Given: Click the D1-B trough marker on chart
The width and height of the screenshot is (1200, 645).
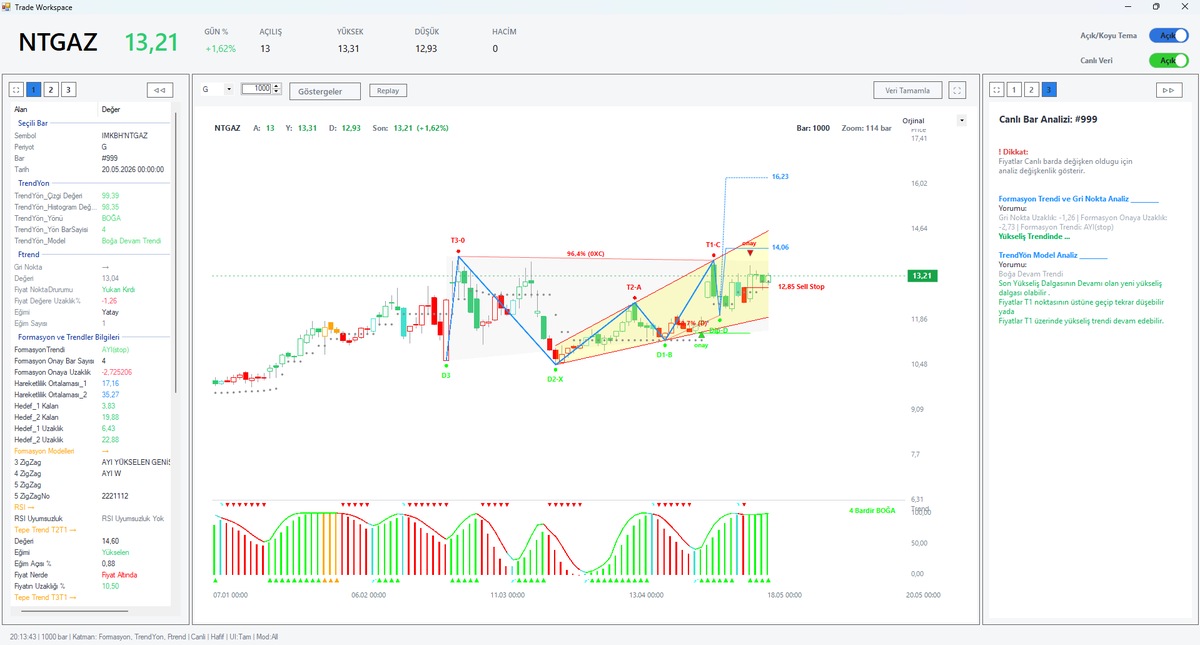Looking at the screenshot, I should tap(664, 354).
